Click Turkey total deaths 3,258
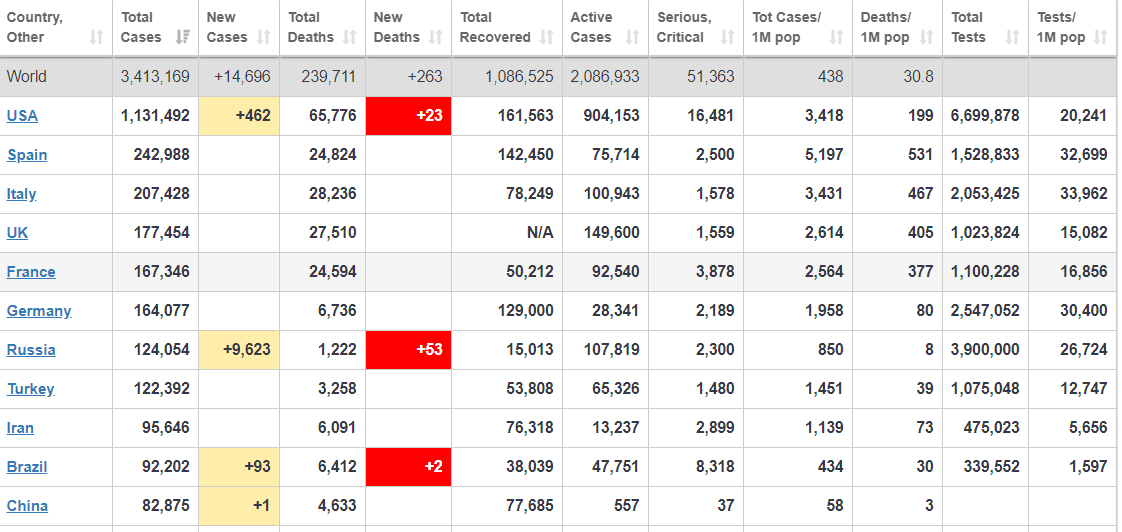 337,389
